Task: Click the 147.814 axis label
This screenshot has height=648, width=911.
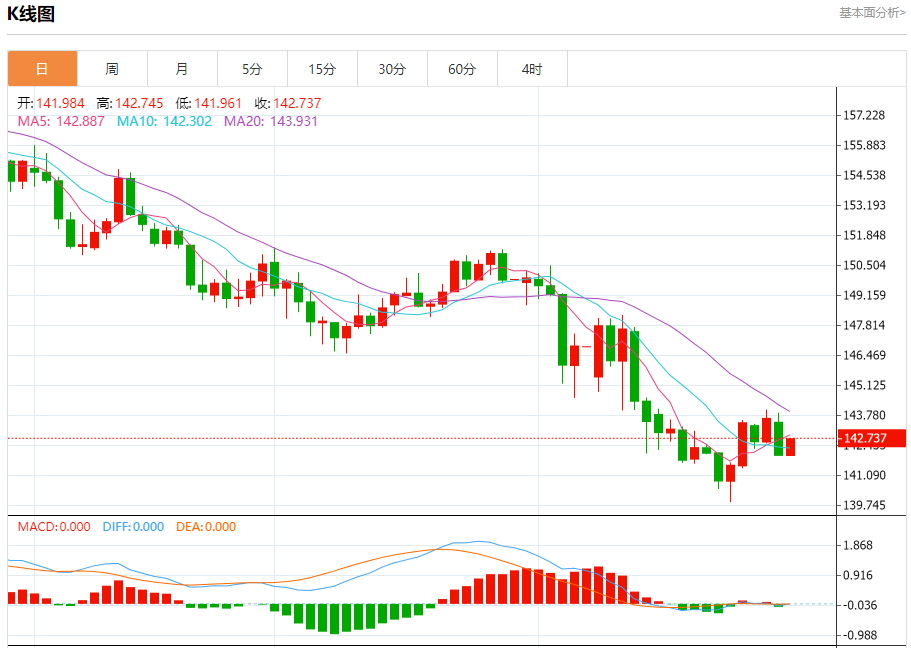Action: pos(865,325)
